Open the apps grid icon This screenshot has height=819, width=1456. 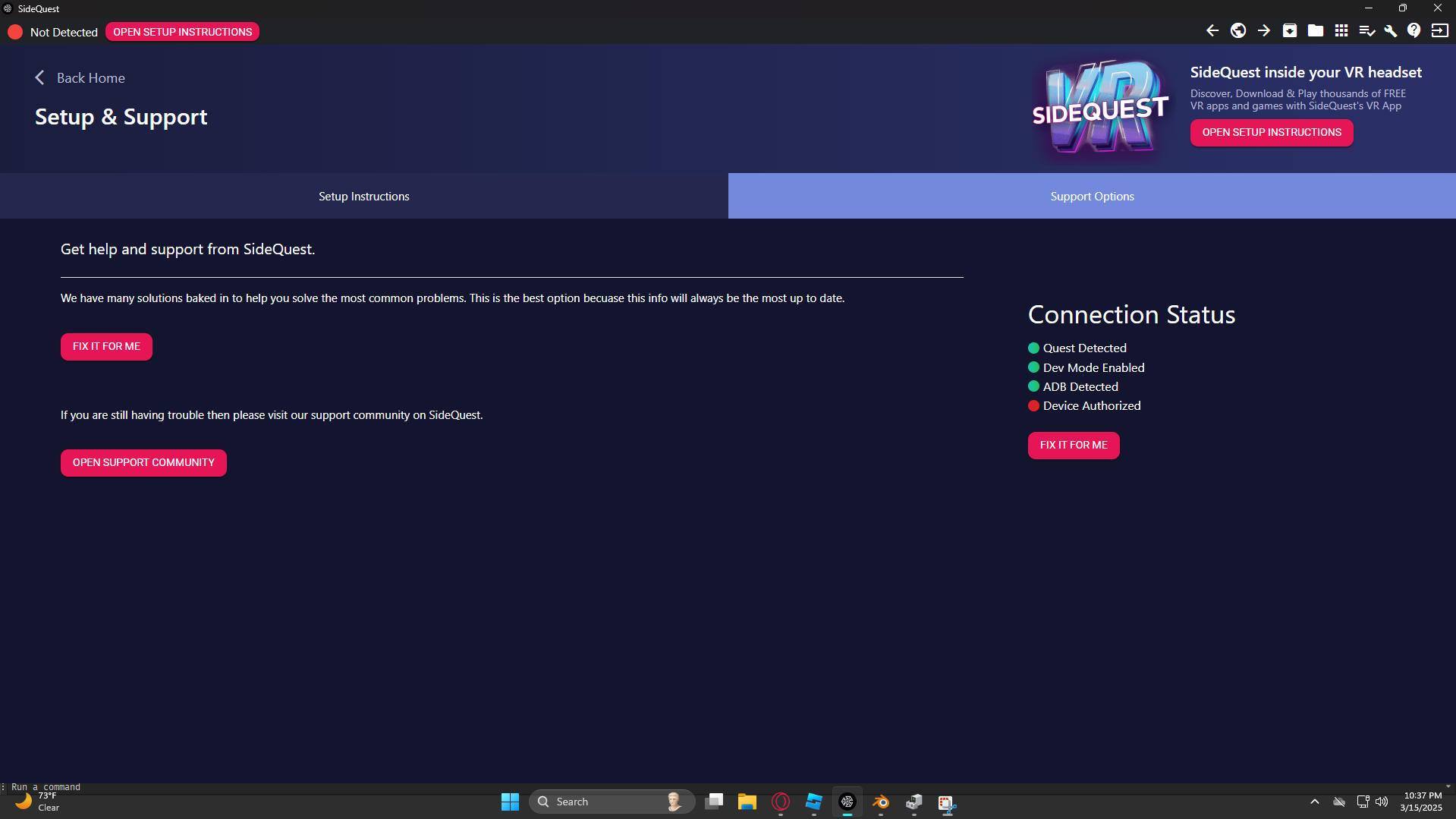coord(1341,30)
